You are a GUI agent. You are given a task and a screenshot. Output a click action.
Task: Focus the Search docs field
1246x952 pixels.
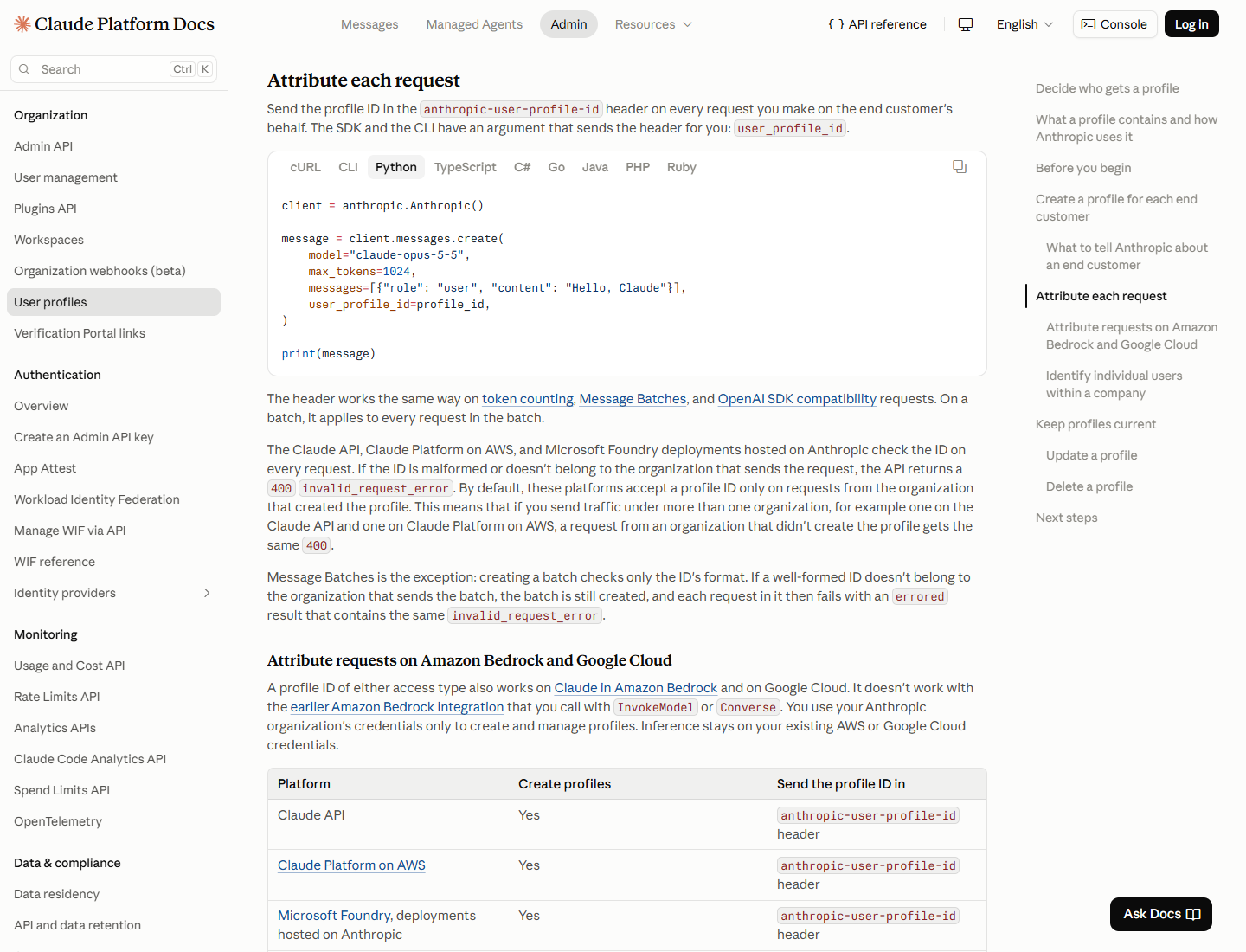[113, 69]
